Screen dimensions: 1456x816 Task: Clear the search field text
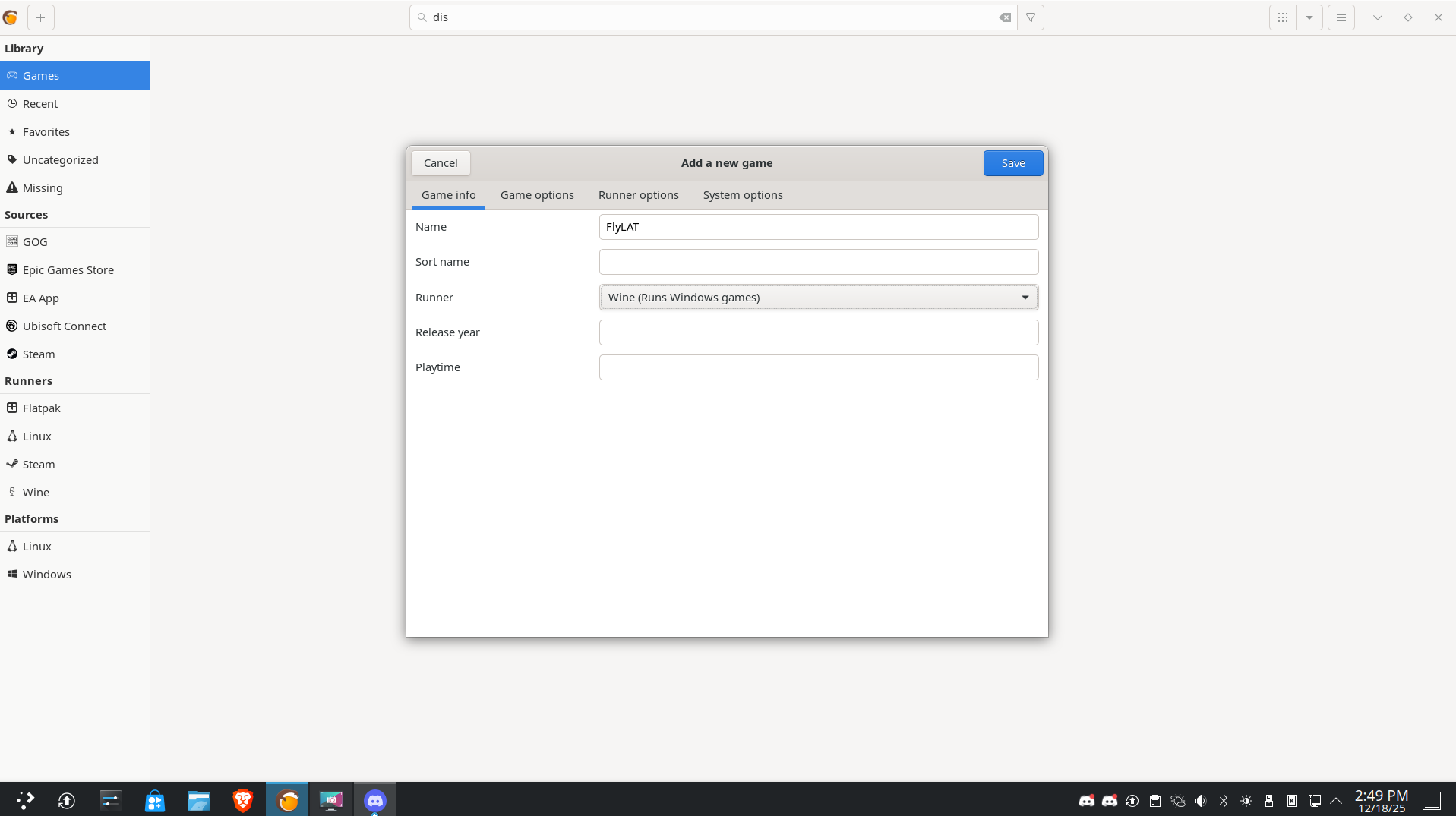1004,17
